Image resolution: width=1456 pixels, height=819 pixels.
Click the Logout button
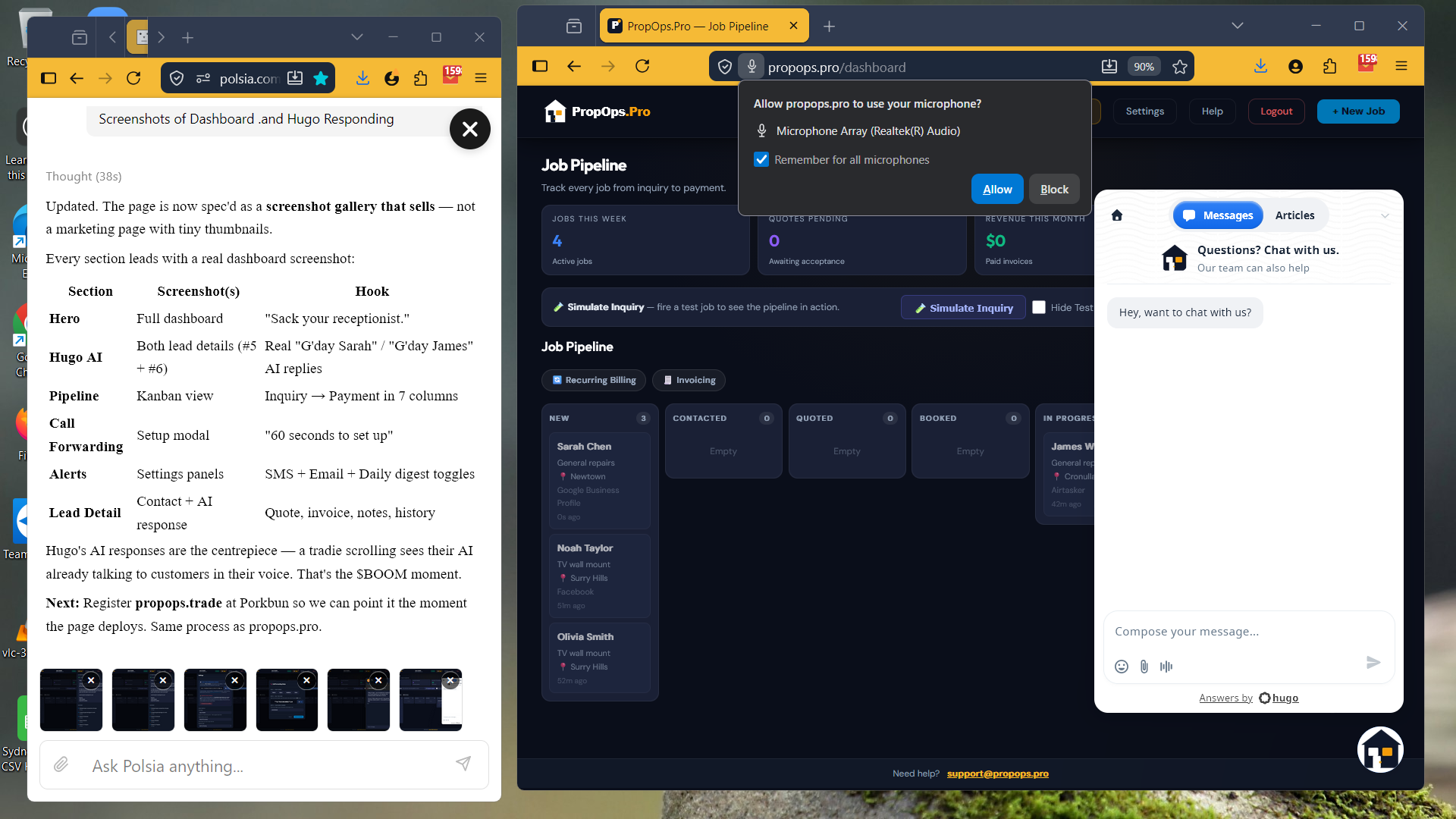[1276, 111]
